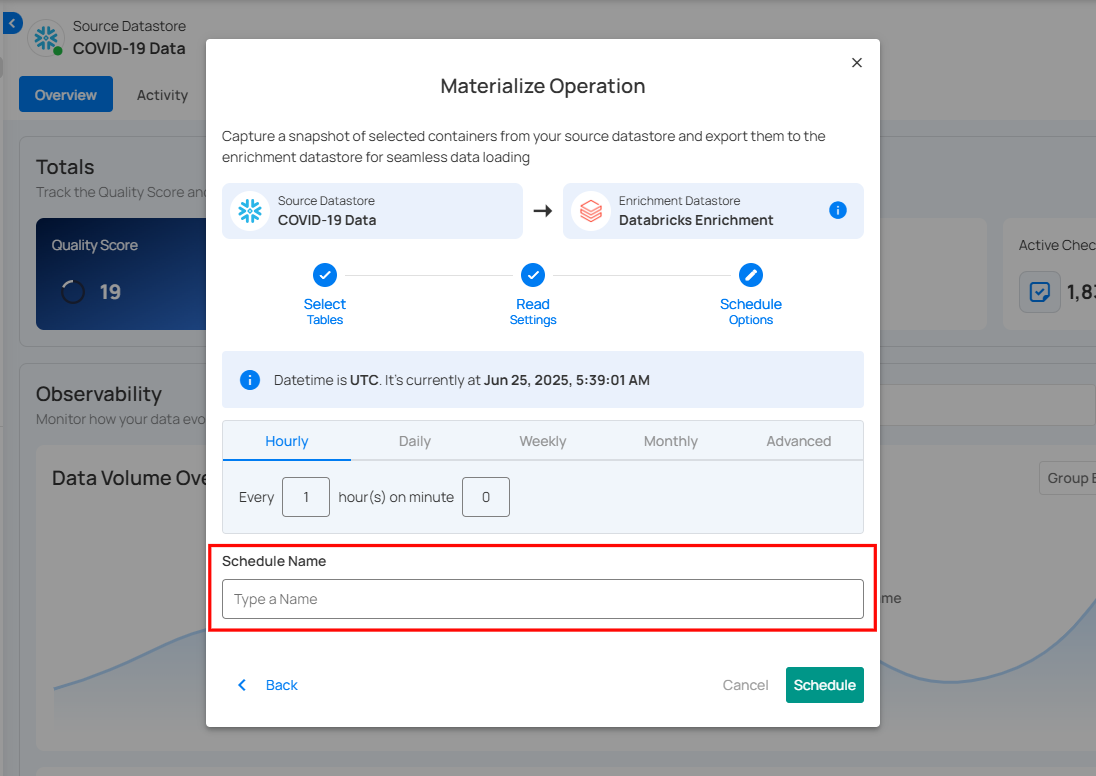Click the UTC datetime info icon
1096x776 pixels.
coord(250,380)
